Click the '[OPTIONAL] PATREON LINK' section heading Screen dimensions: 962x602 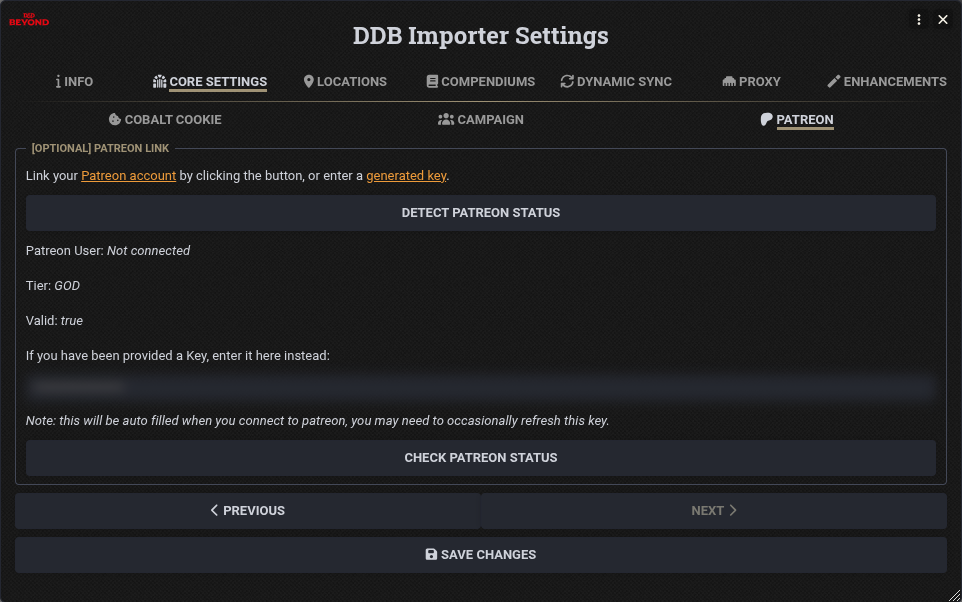point(100,149)
